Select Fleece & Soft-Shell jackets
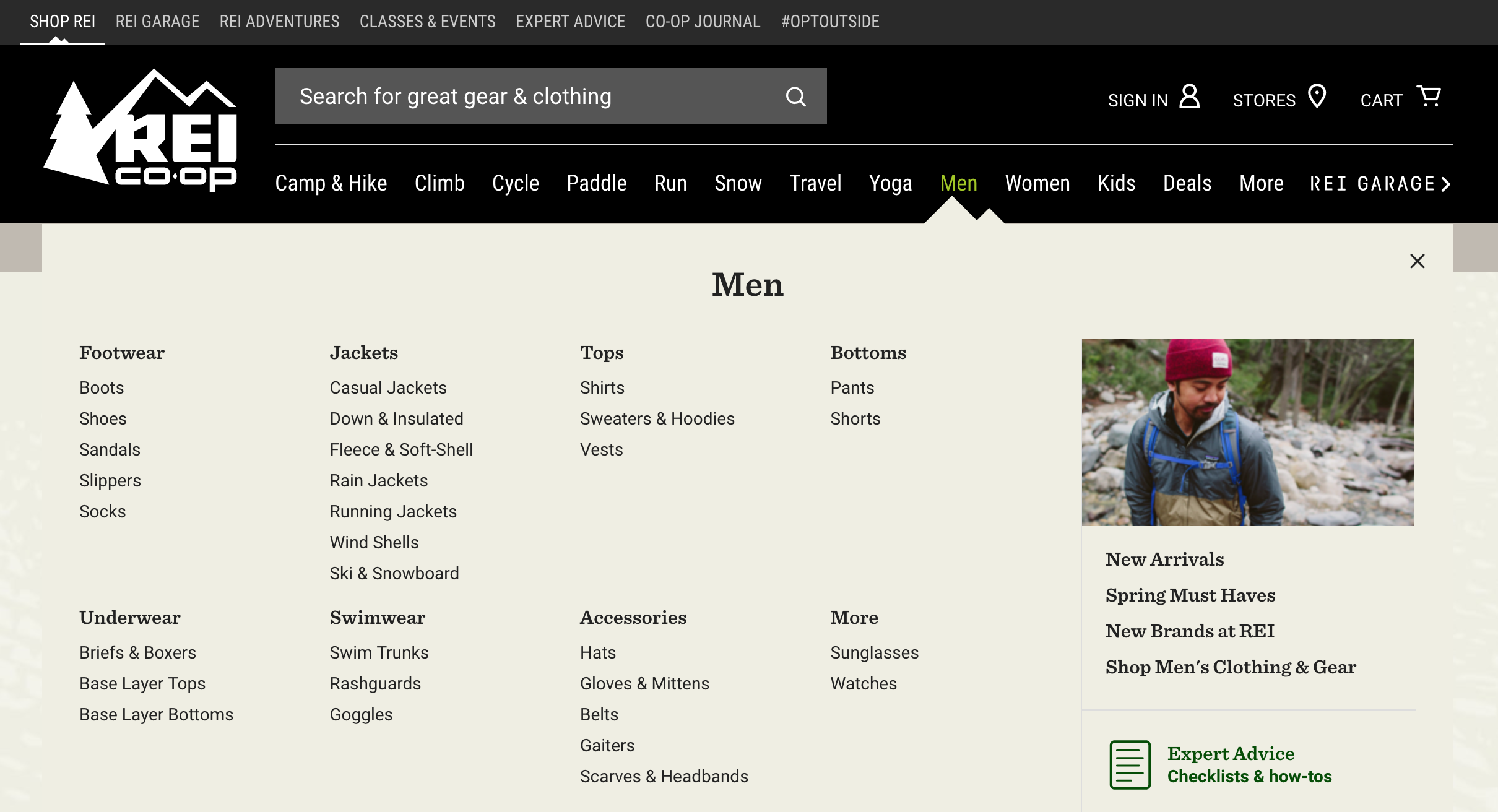Image resolution: width=1498 pixels, height=812 pixels. (401, 450)
